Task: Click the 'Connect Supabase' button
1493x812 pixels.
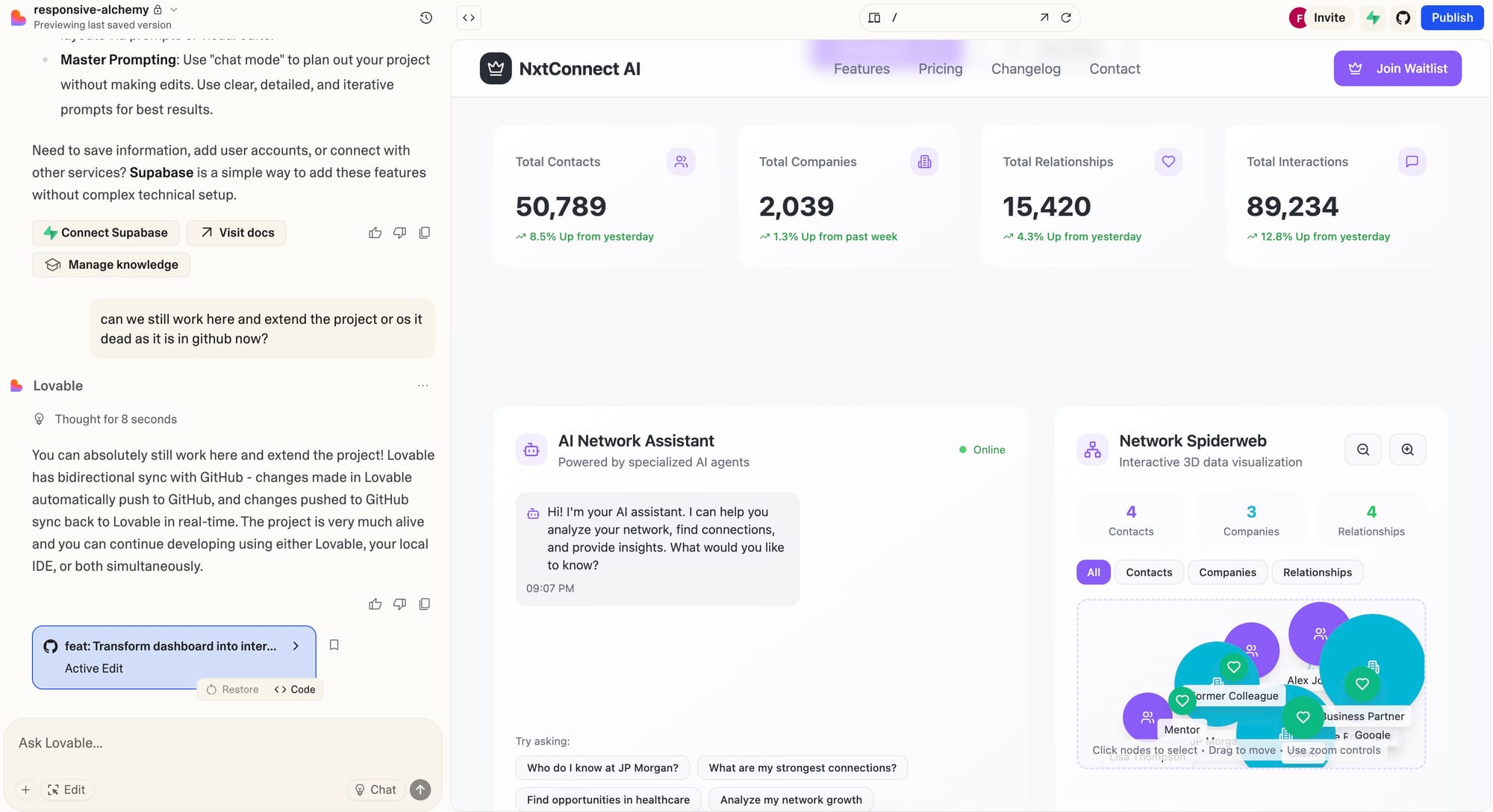Action: (105, 232)
